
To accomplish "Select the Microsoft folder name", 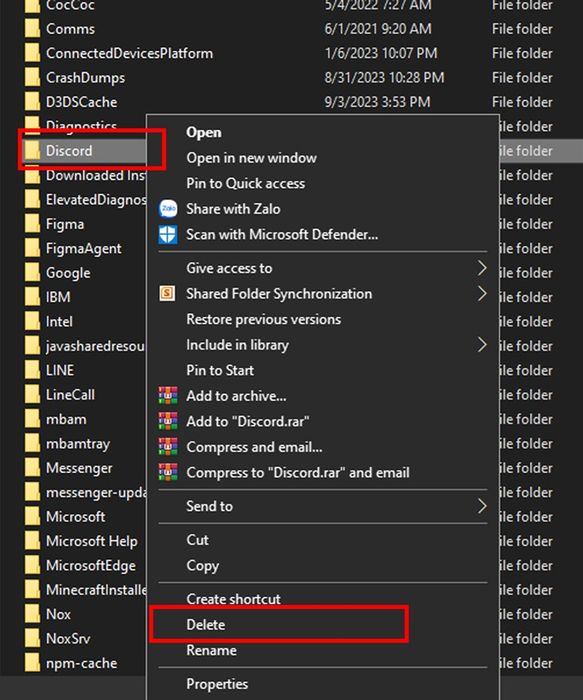I will [75, 517].
